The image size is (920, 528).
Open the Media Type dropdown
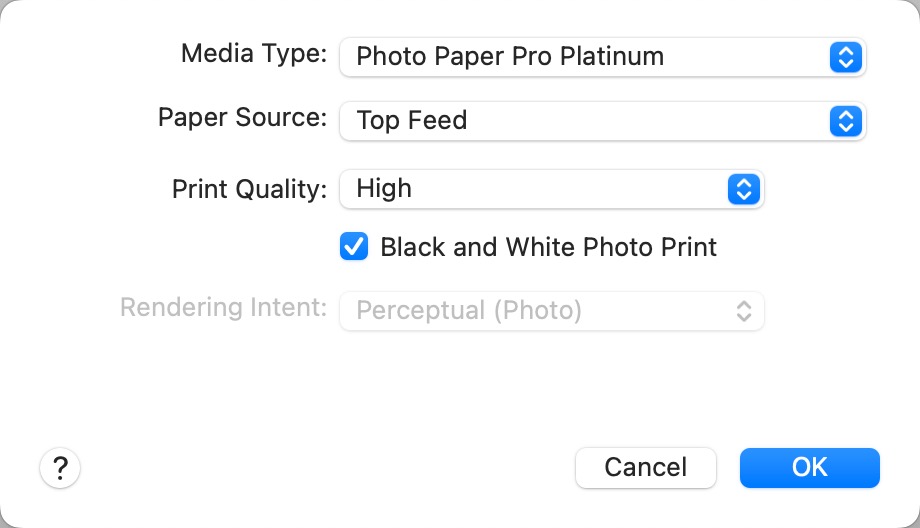point(602,57)
